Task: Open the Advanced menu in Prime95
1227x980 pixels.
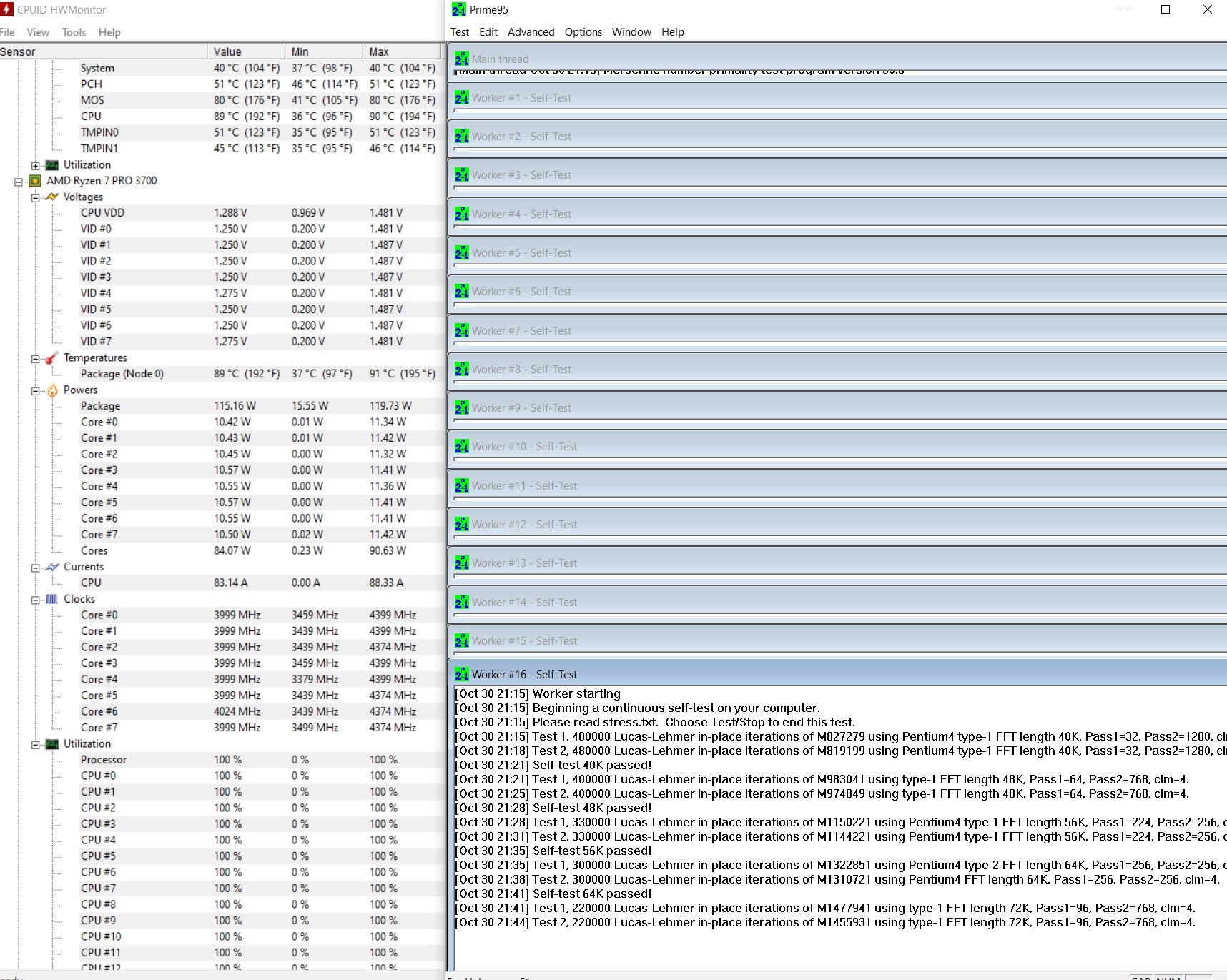Action: coord(531,32)
